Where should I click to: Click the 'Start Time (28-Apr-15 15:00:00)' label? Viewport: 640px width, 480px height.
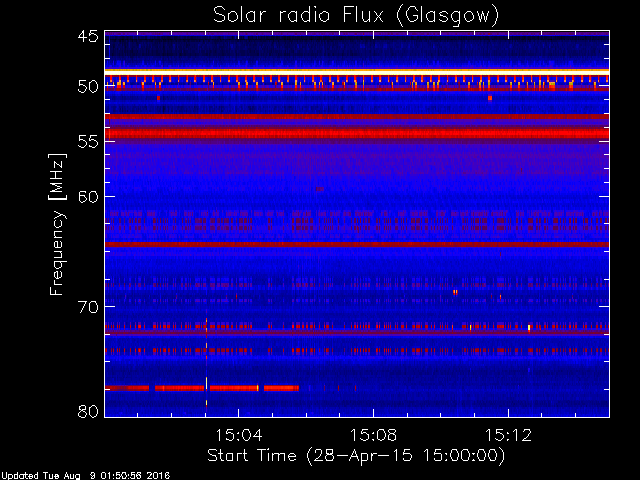point(356,456)
